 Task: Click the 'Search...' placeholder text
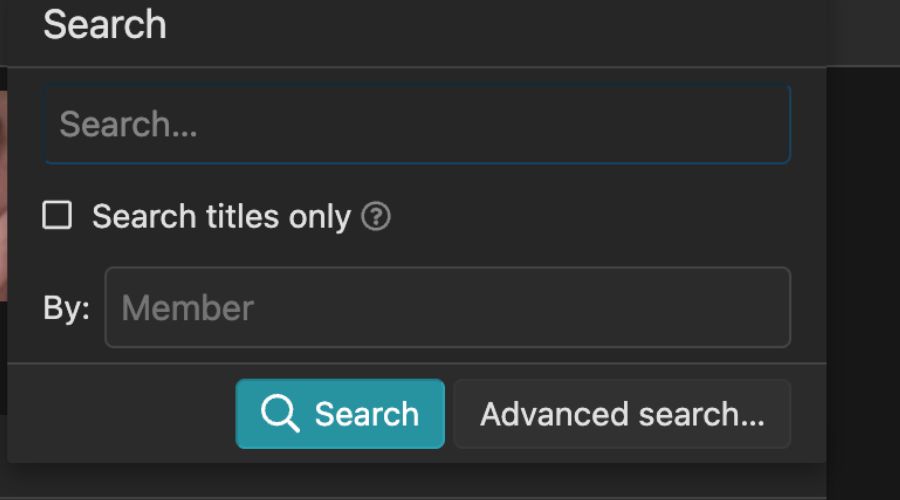[128, 125]
